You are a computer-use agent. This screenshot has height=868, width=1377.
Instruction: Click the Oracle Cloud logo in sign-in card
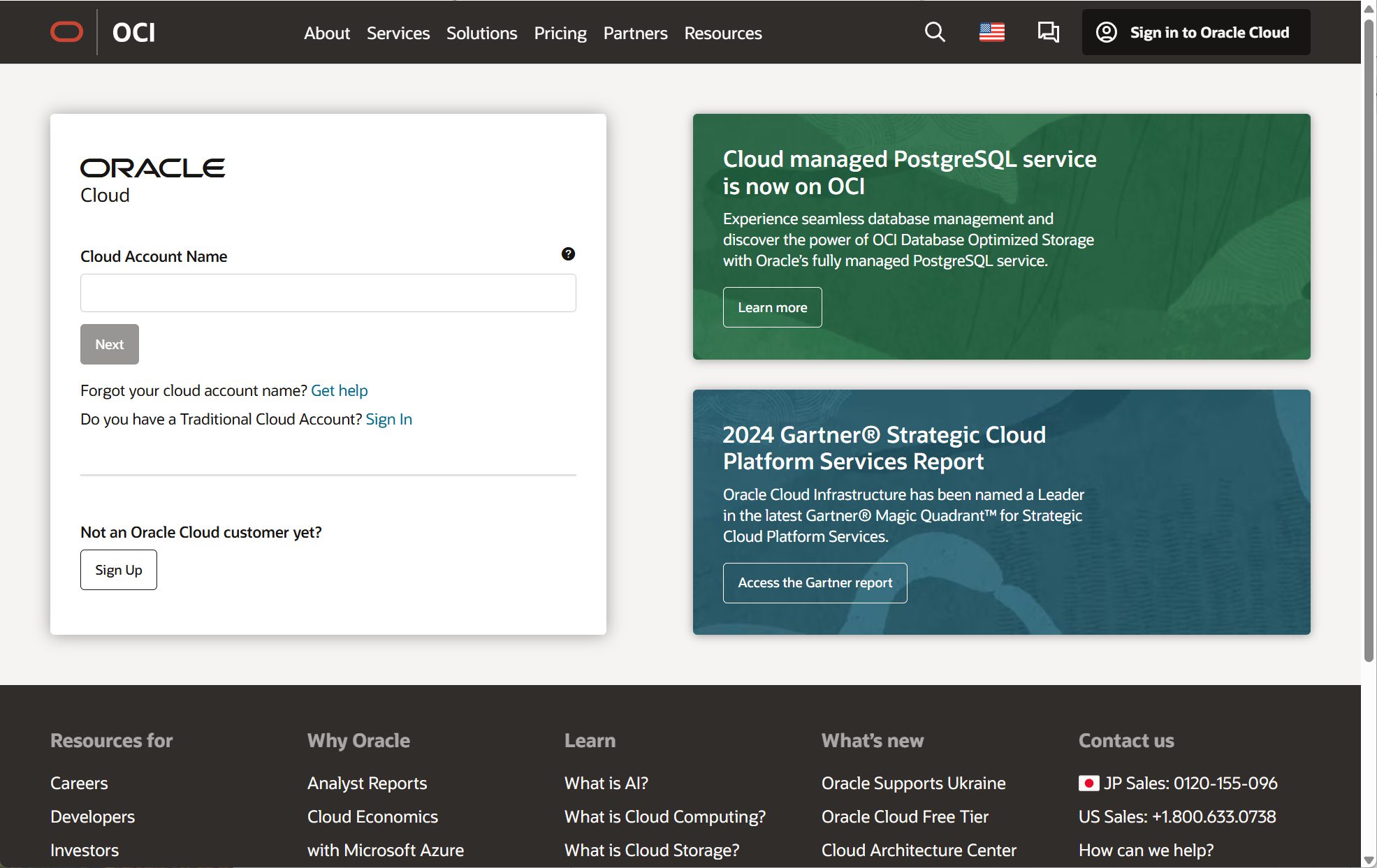(152, 181)
